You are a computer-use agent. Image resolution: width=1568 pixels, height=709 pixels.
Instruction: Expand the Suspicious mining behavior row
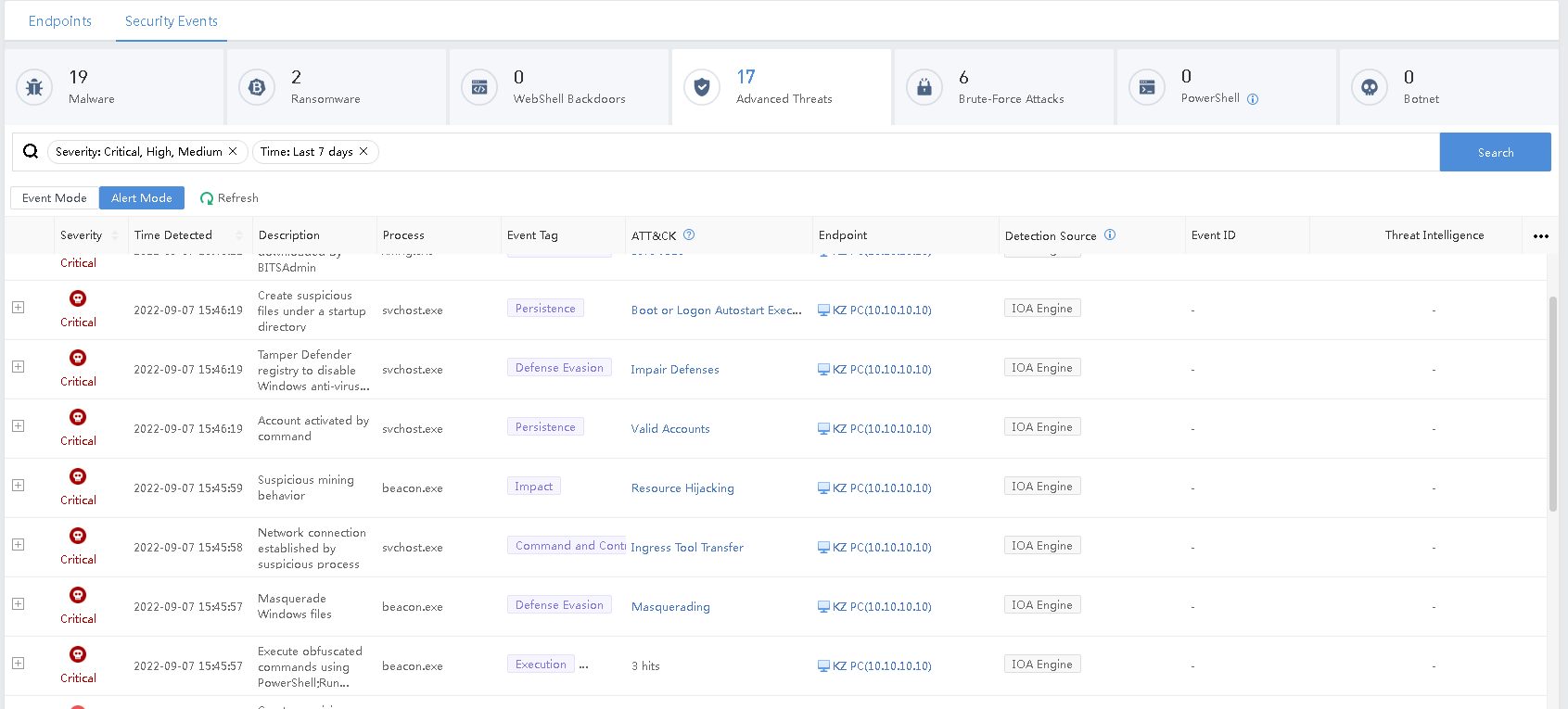[x=18, y=486]
